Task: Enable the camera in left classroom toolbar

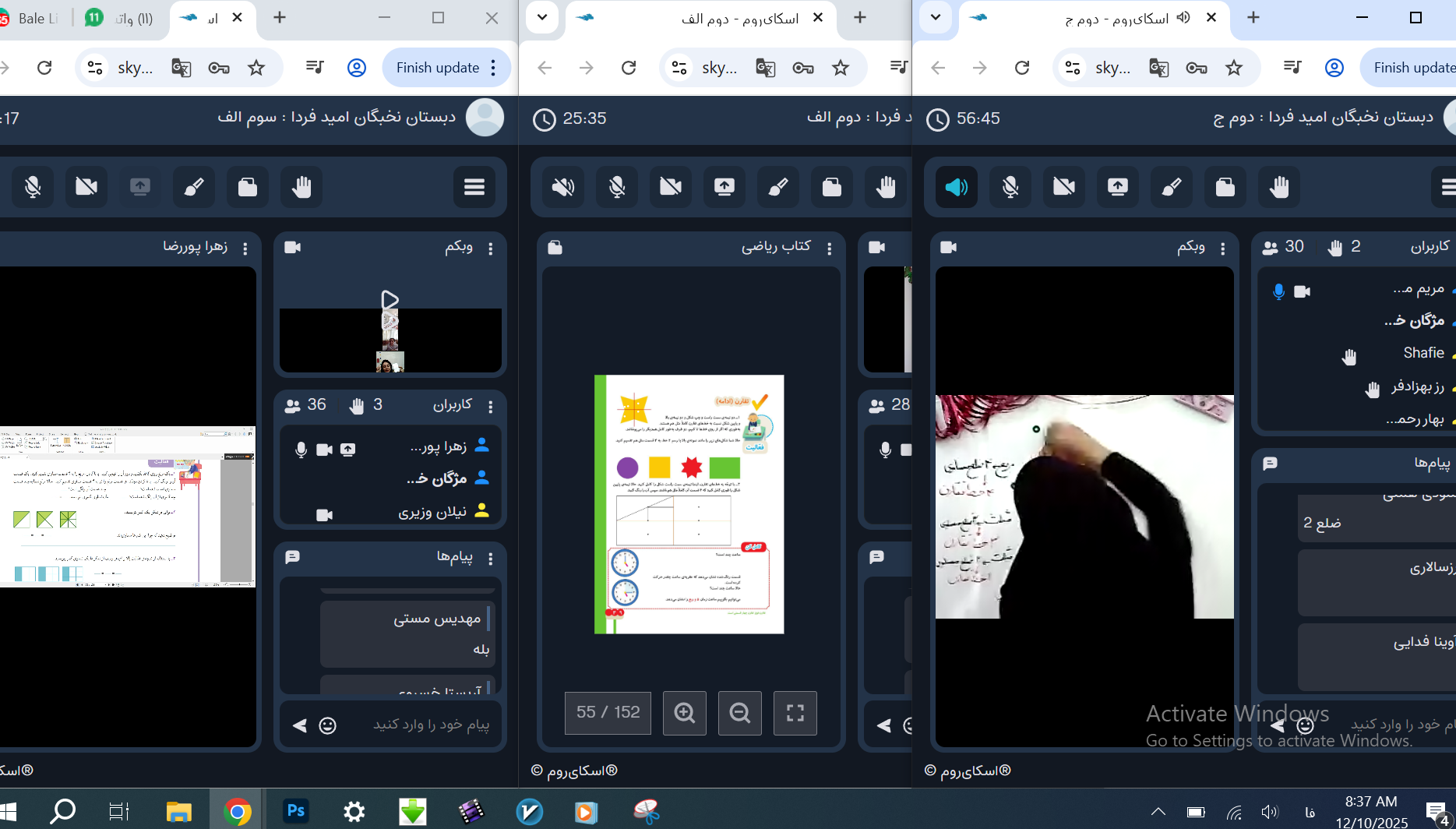Action: pyautogui.click(x=86, y=187)
